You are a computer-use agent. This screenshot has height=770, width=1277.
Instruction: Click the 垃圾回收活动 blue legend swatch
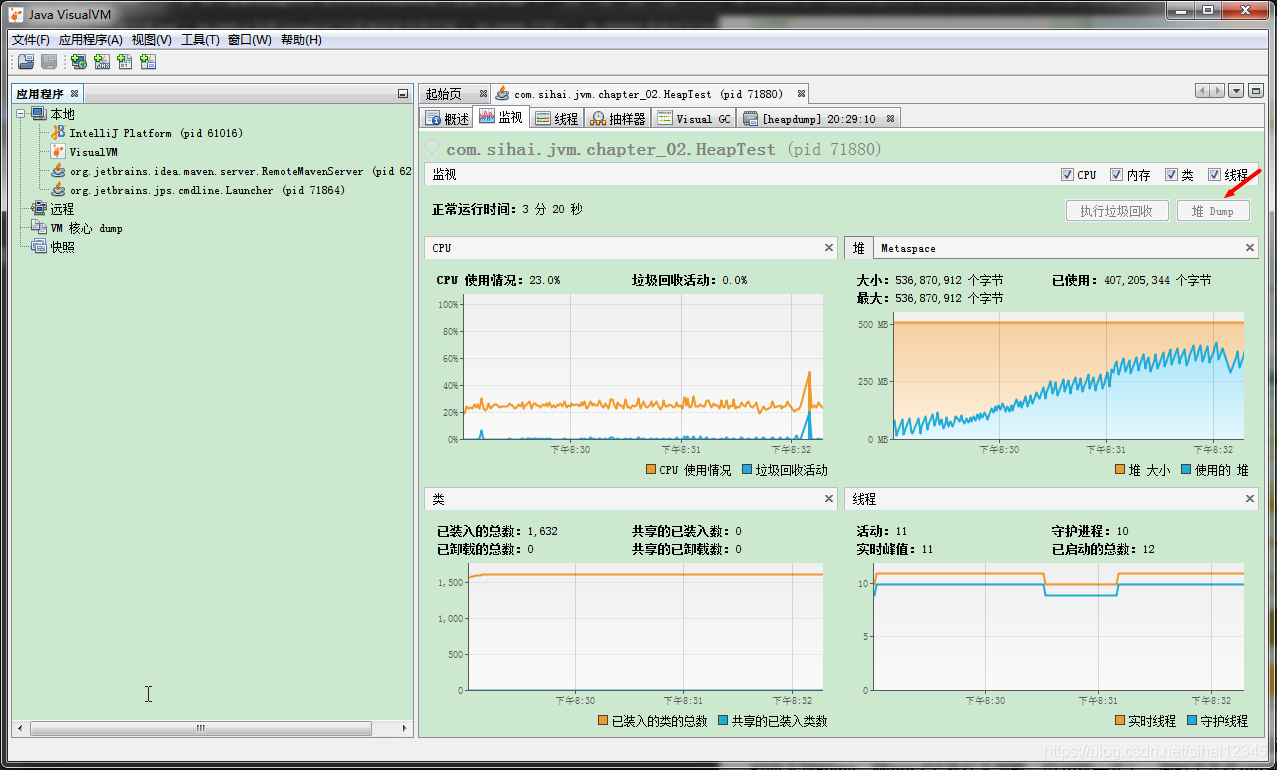tap(747, 470)
